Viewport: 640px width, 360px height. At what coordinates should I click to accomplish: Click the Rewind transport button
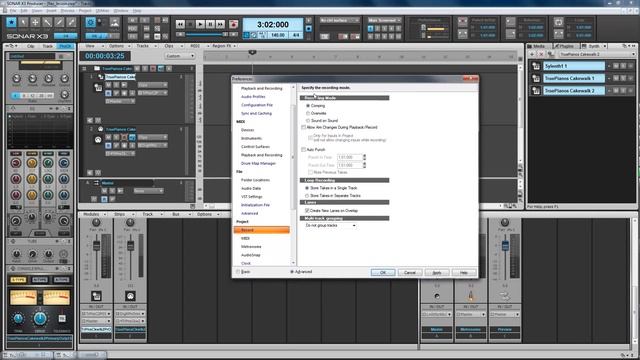click(180, 24)
